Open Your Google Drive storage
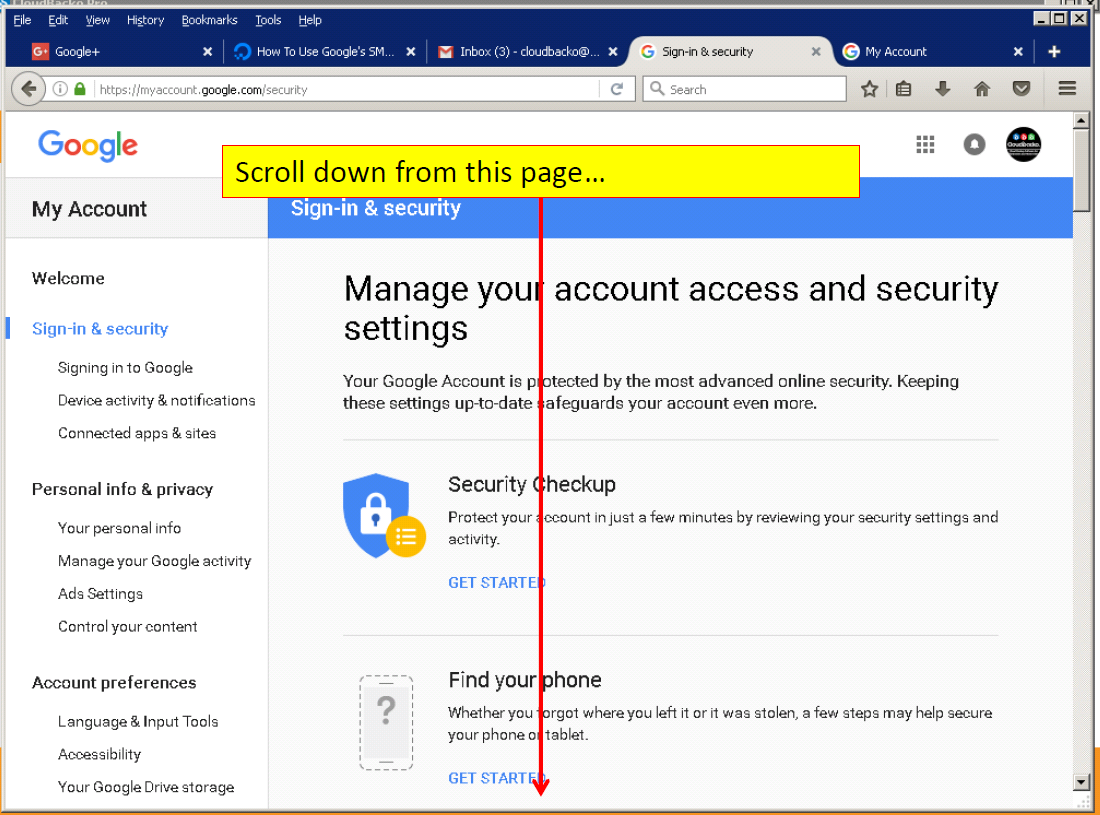 click(146, 788)
